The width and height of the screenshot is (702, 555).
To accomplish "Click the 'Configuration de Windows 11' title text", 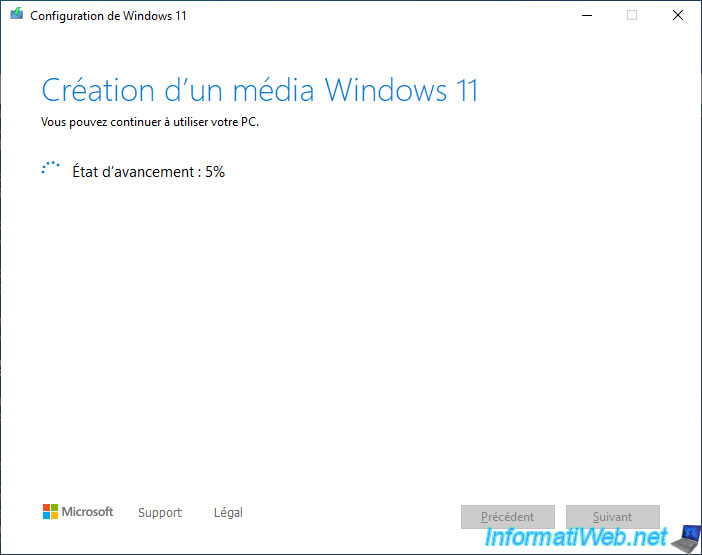I will point(108,16).
